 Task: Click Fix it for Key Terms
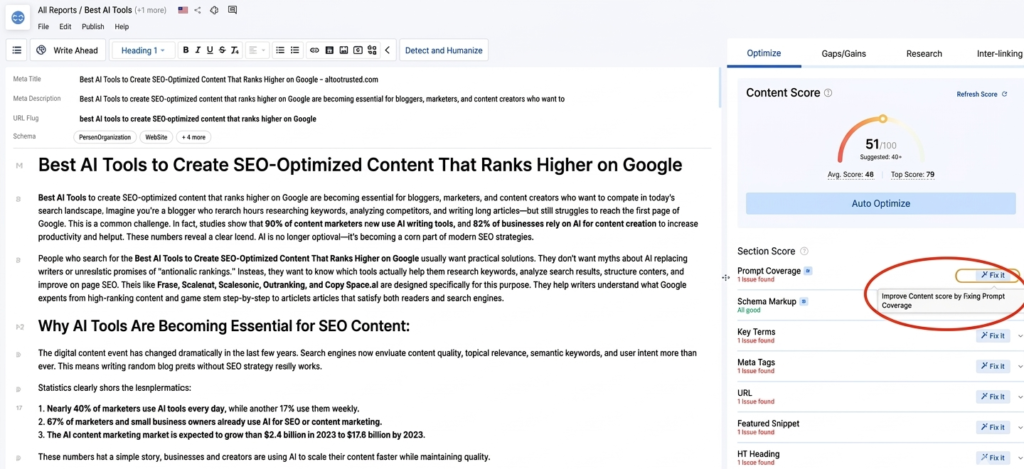click(x=993, y=336)
